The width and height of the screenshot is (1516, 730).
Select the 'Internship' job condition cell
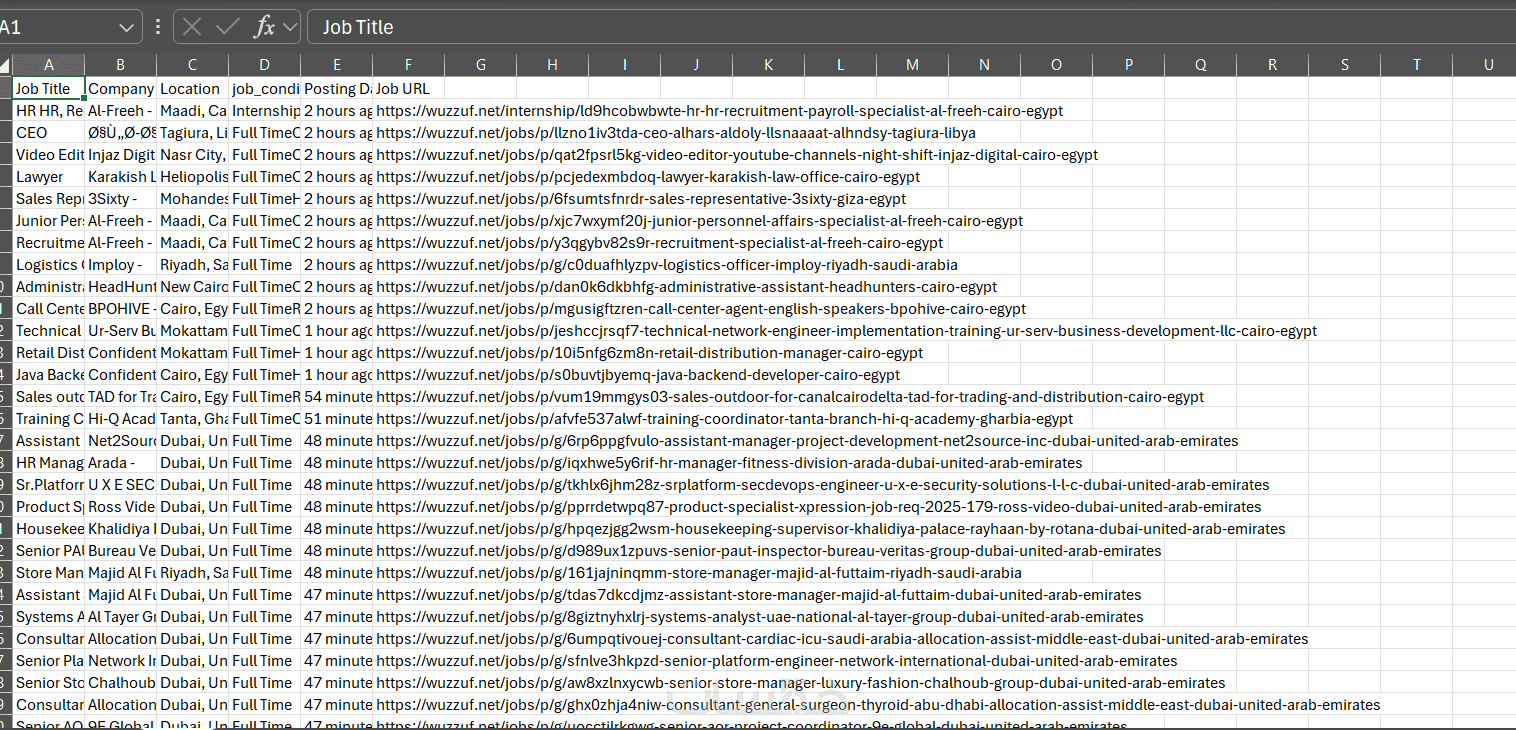click(x=265, y=110)
